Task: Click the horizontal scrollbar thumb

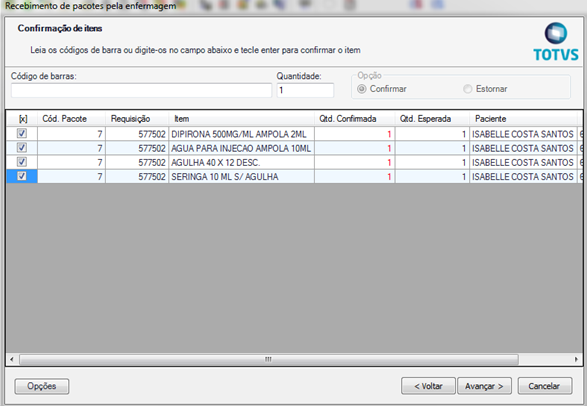Action: (x=269, y=360)
